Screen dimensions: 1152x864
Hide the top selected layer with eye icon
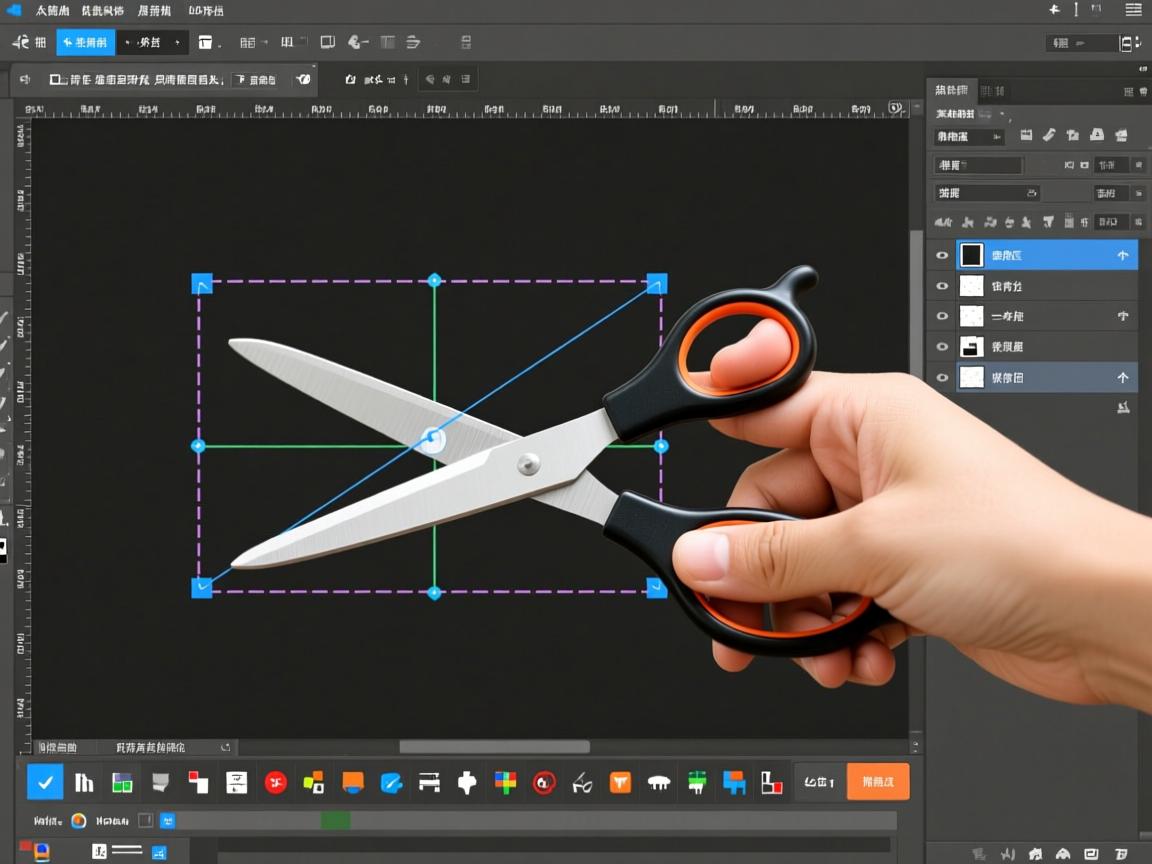click(x=941, y=256)
